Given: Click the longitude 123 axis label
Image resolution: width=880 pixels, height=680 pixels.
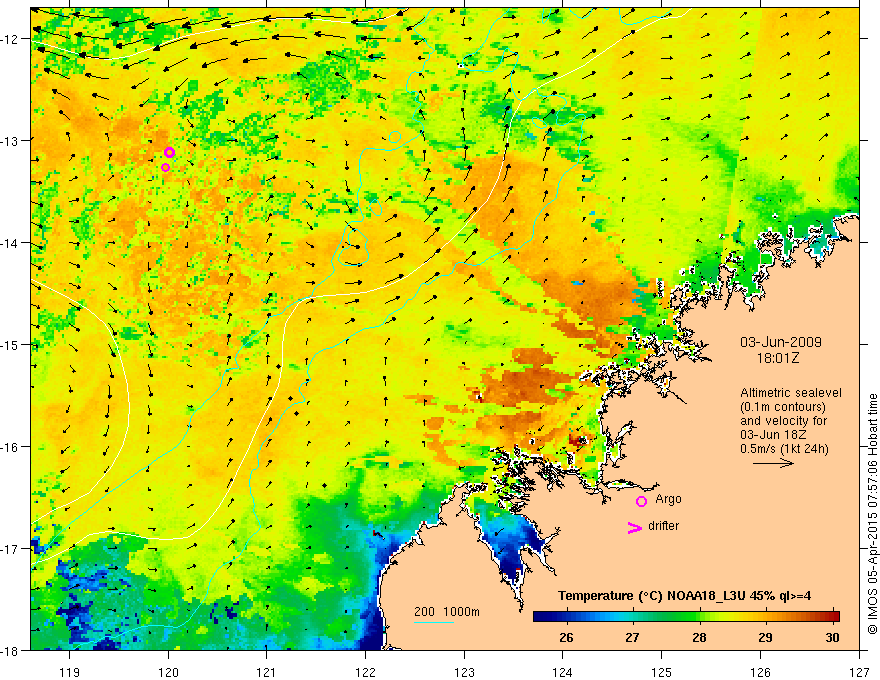Looking at the screenshot, I should click(464, 672).
